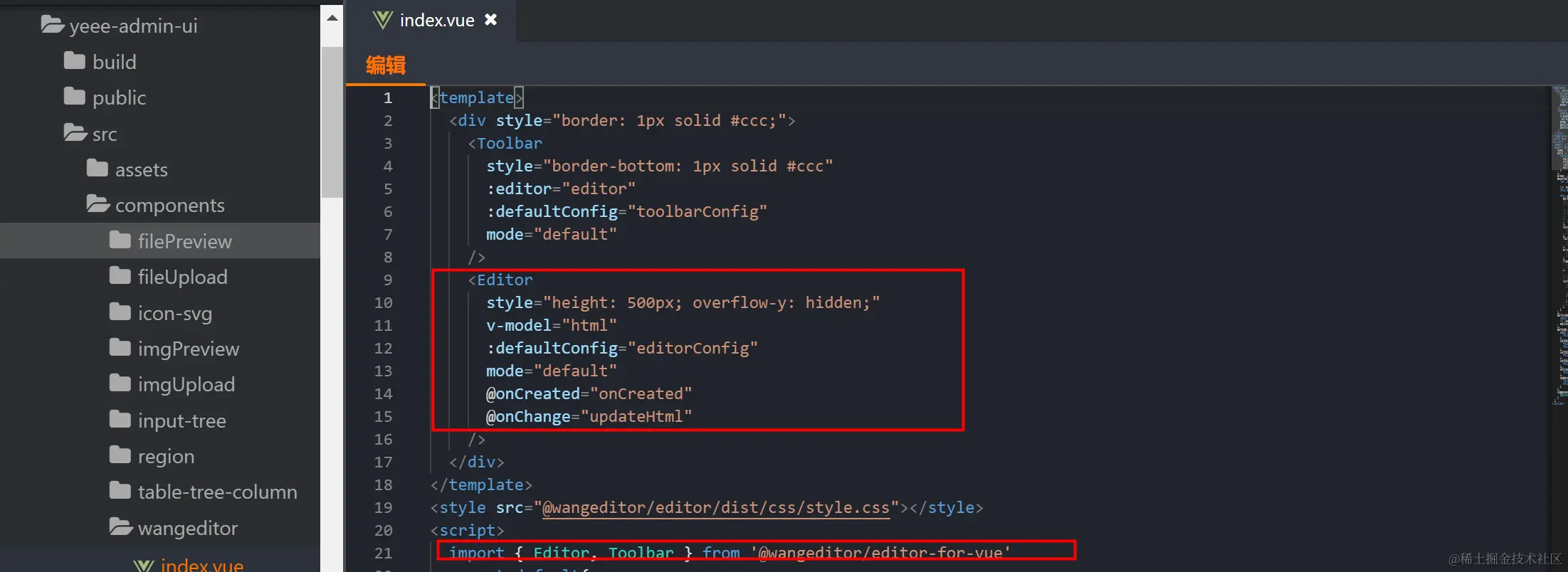1568x572 pixels.
Task: Click the <Editor tag on line 9
Action: (x=500, y=280)
